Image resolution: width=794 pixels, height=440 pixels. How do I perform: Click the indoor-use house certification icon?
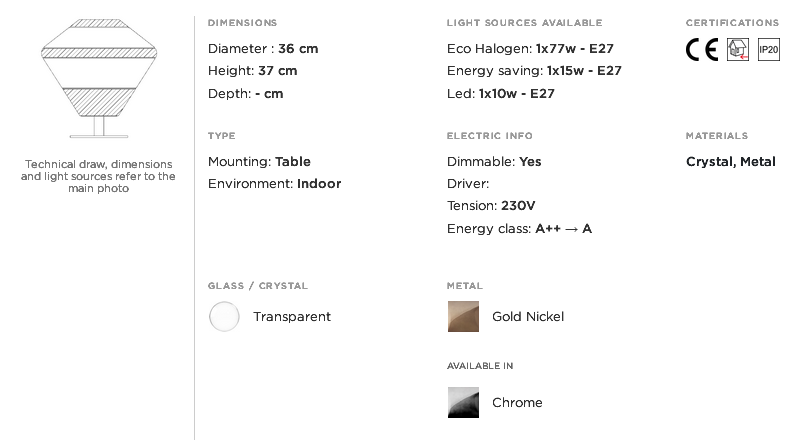[x=737, y=50]
